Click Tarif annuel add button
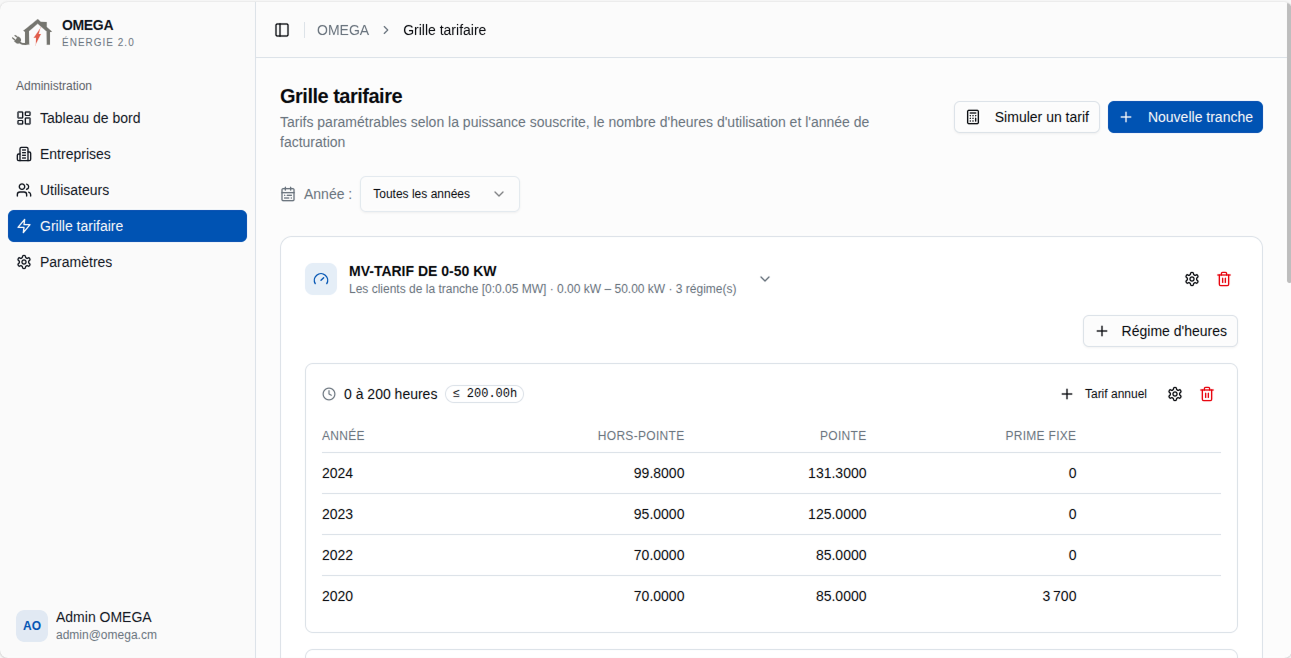1291x658 pixels. click(1104, 394)
